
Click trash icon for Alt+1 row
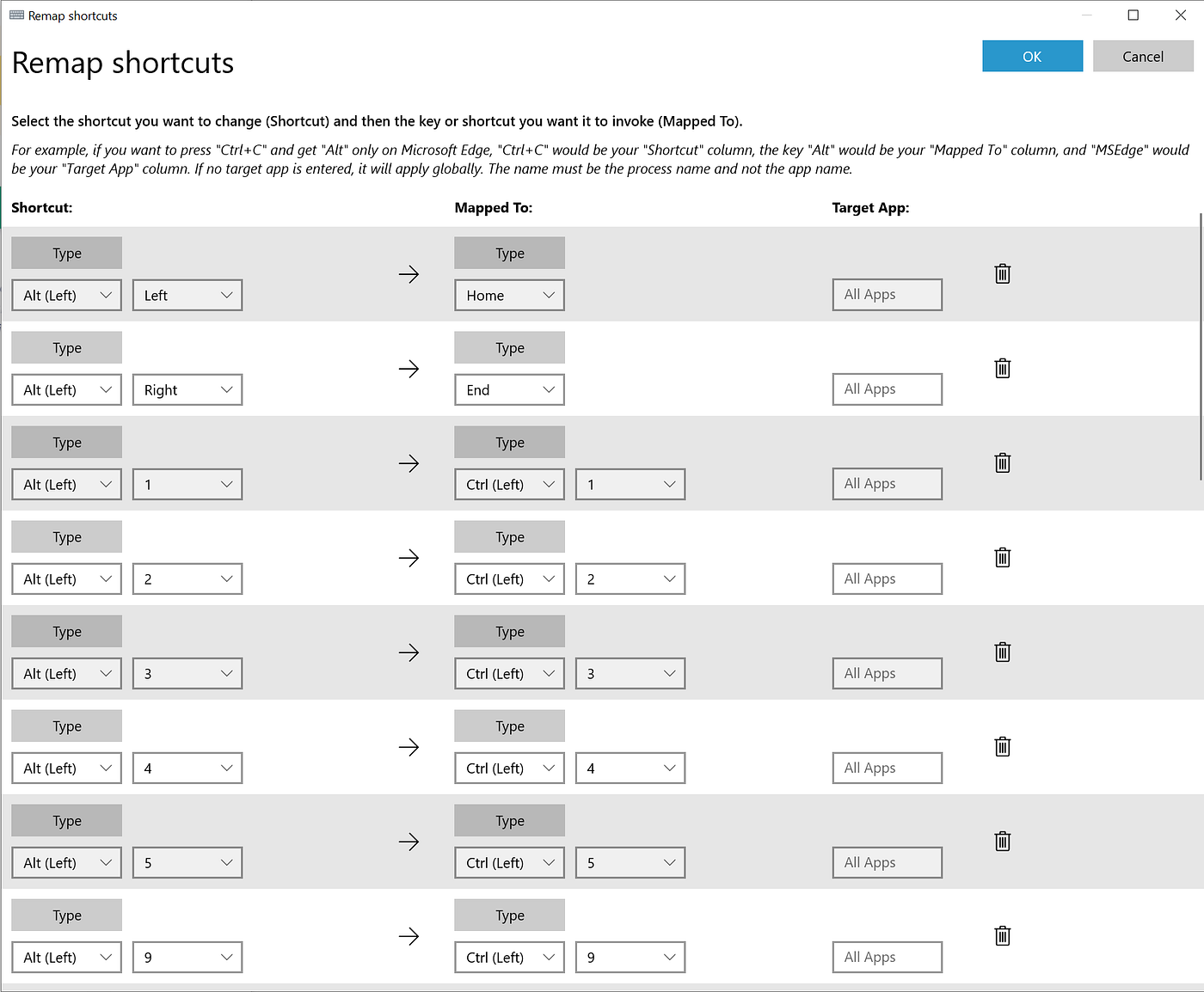1002,463
